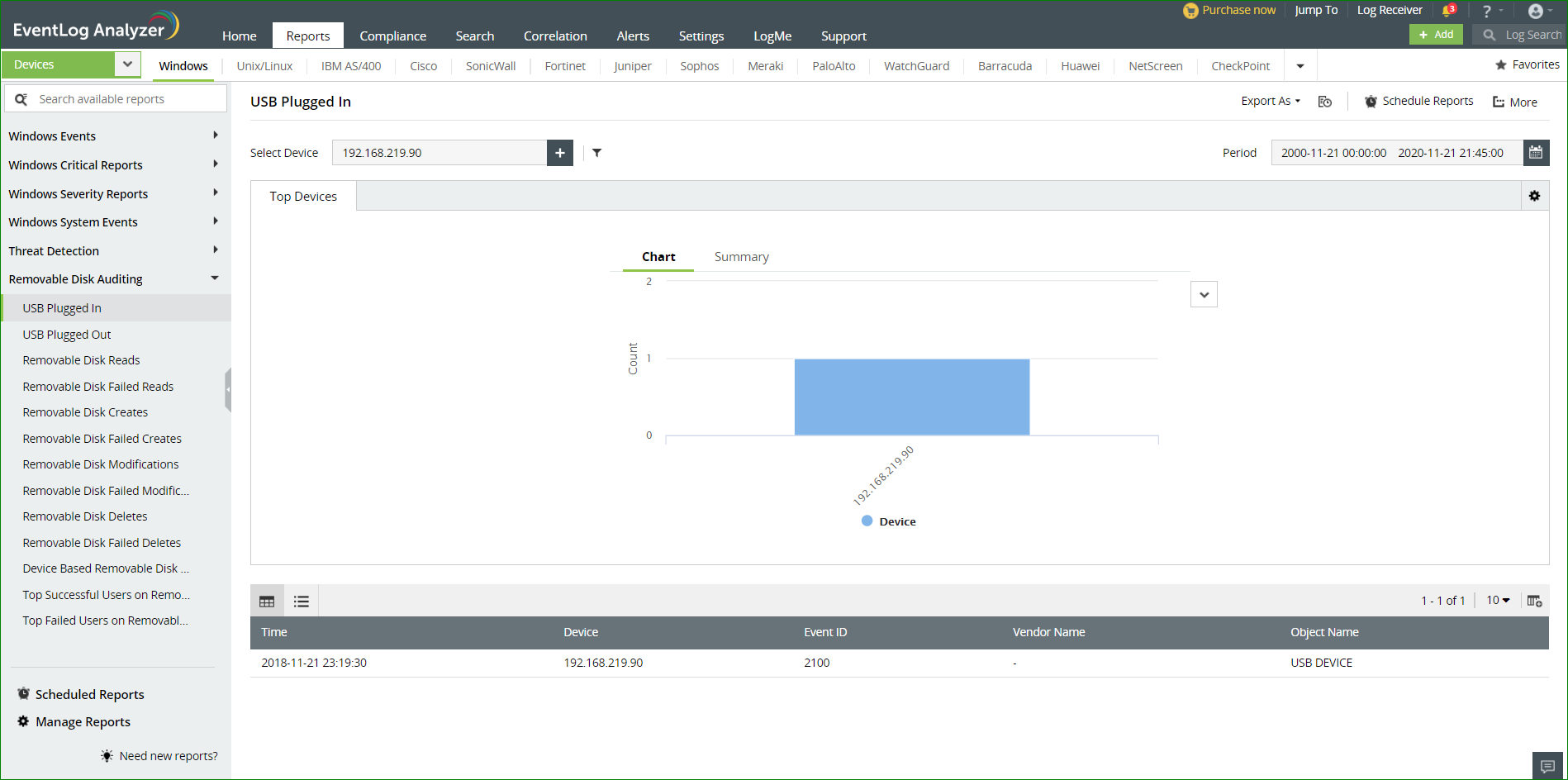
Task: Click the Manage Reports gear icon
Action: 23,721
